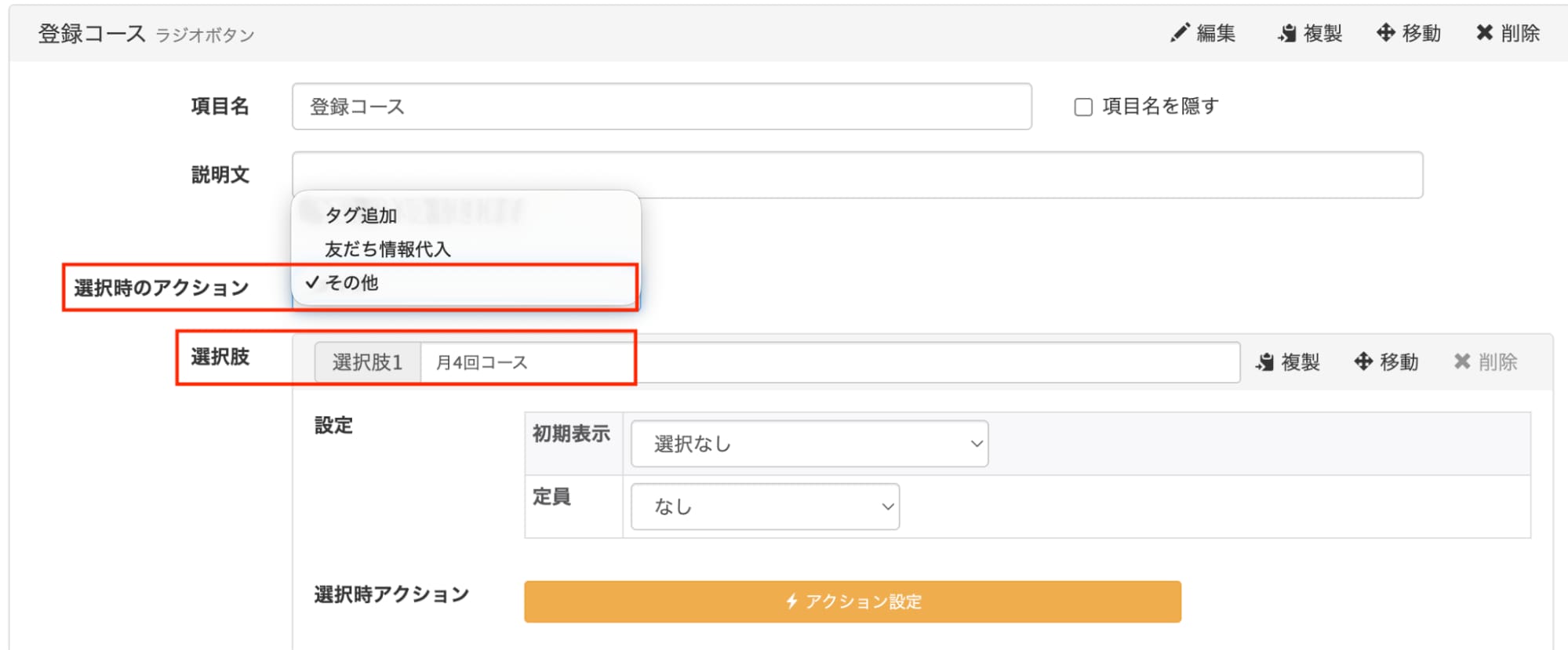
Task: Click the ラジオボタン subtitle text
Action: 205,35
